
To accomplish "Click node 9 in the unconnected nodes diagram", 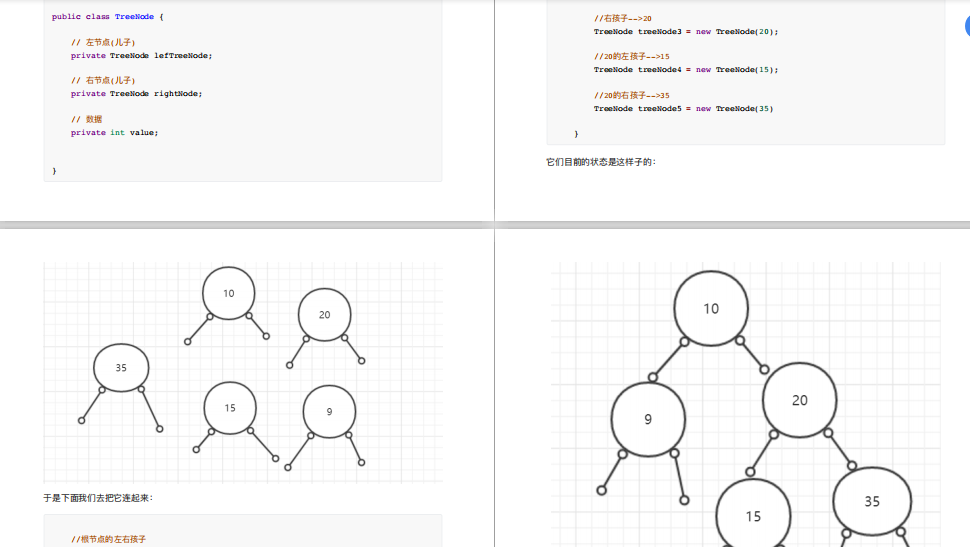I will coord(329,411).
